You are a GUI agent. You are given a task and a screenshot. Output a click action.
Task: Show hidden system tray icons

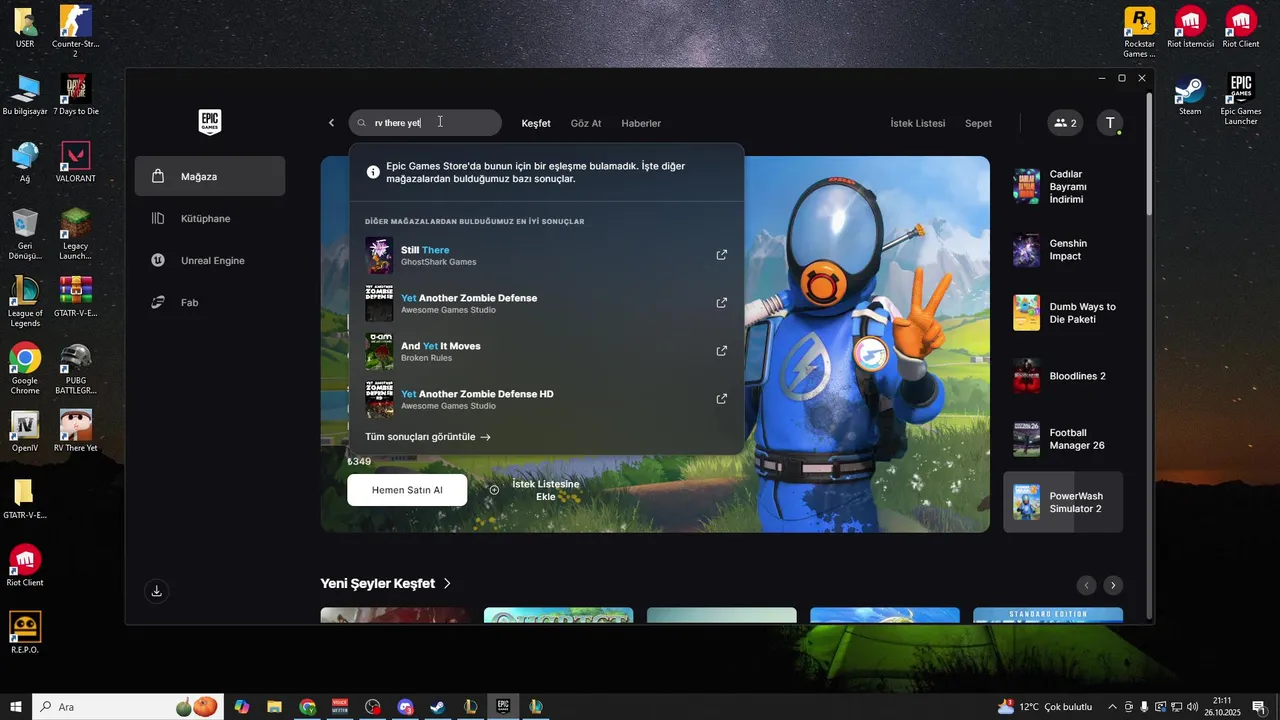(x=1112, y=707)
